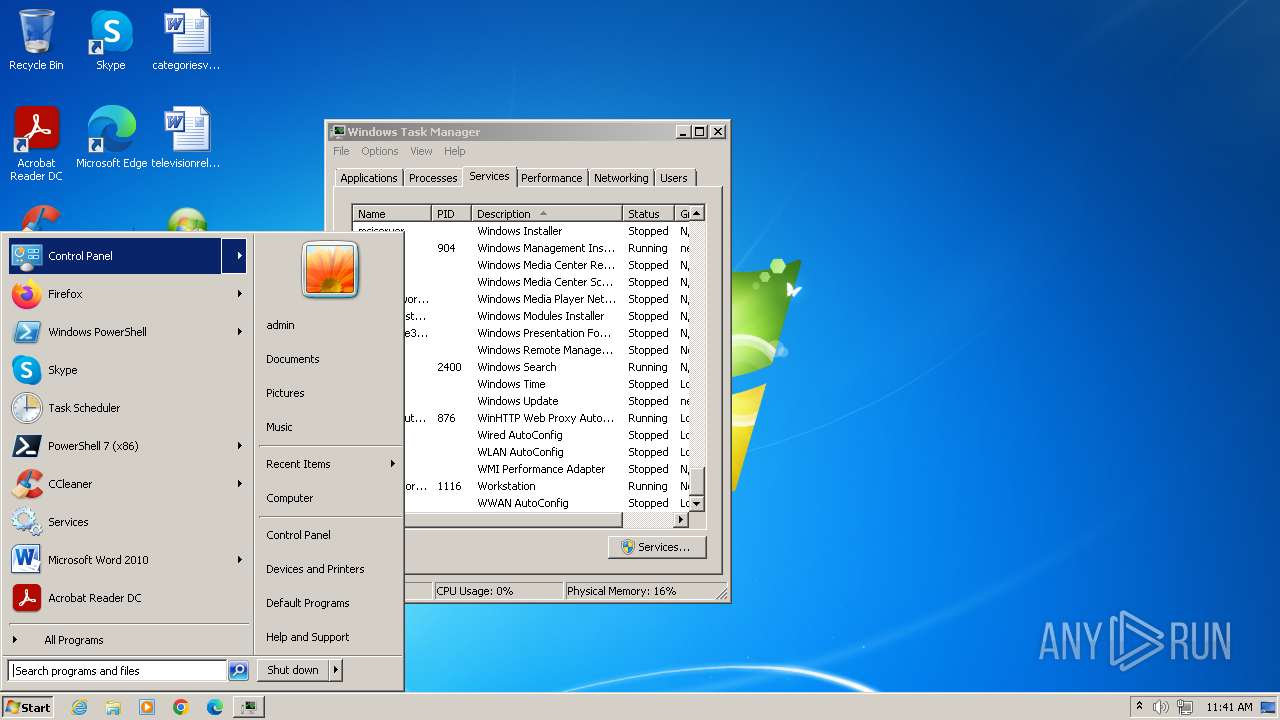
Task: Click the Shut down button
Action: 293,671
